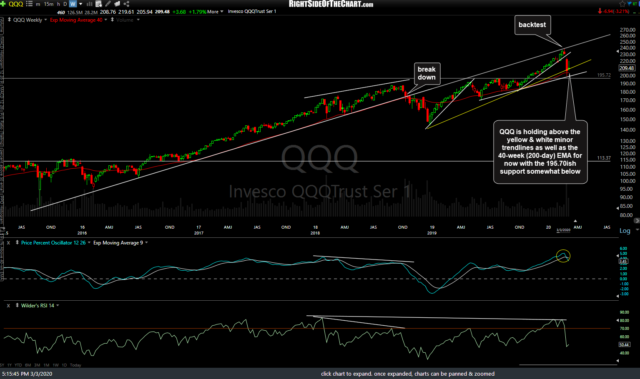Click the 'backtest' annotation callout
This screenshot has width=640, height=379.
coord(532,25)
